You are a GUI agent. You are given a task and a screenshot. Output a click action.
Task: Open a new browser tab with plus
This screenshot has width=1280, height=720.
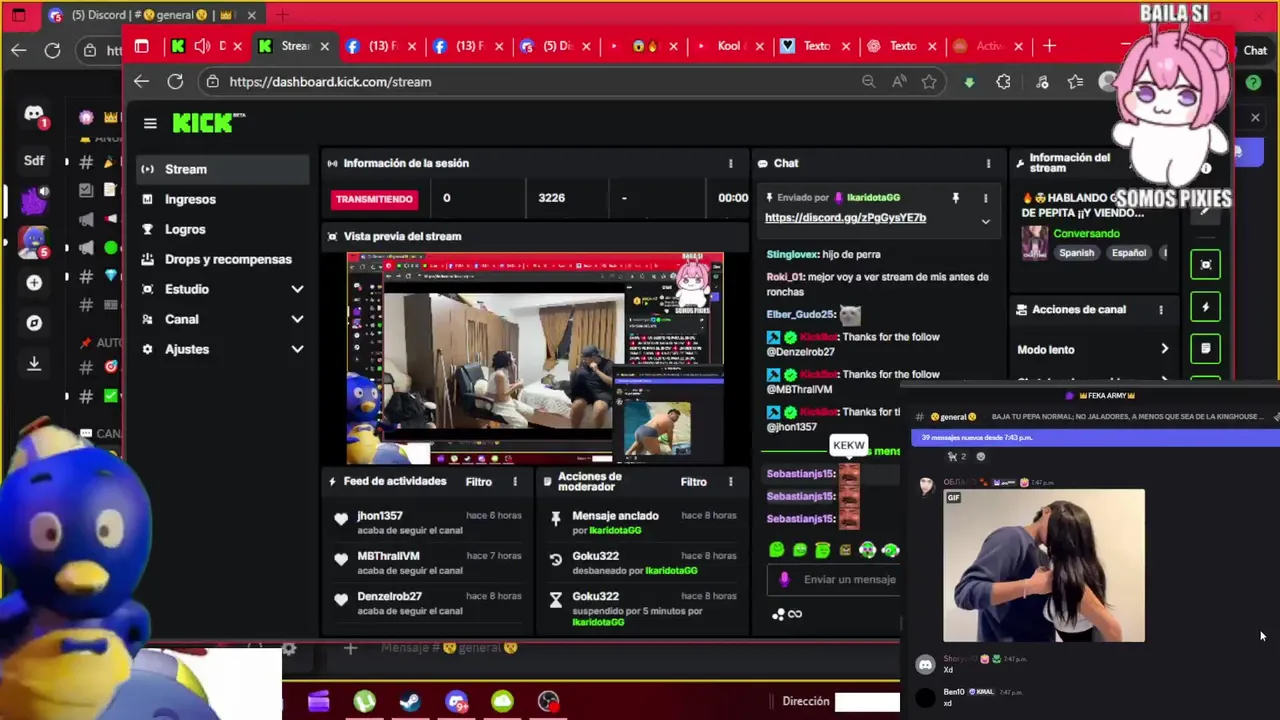[1049, 46]
